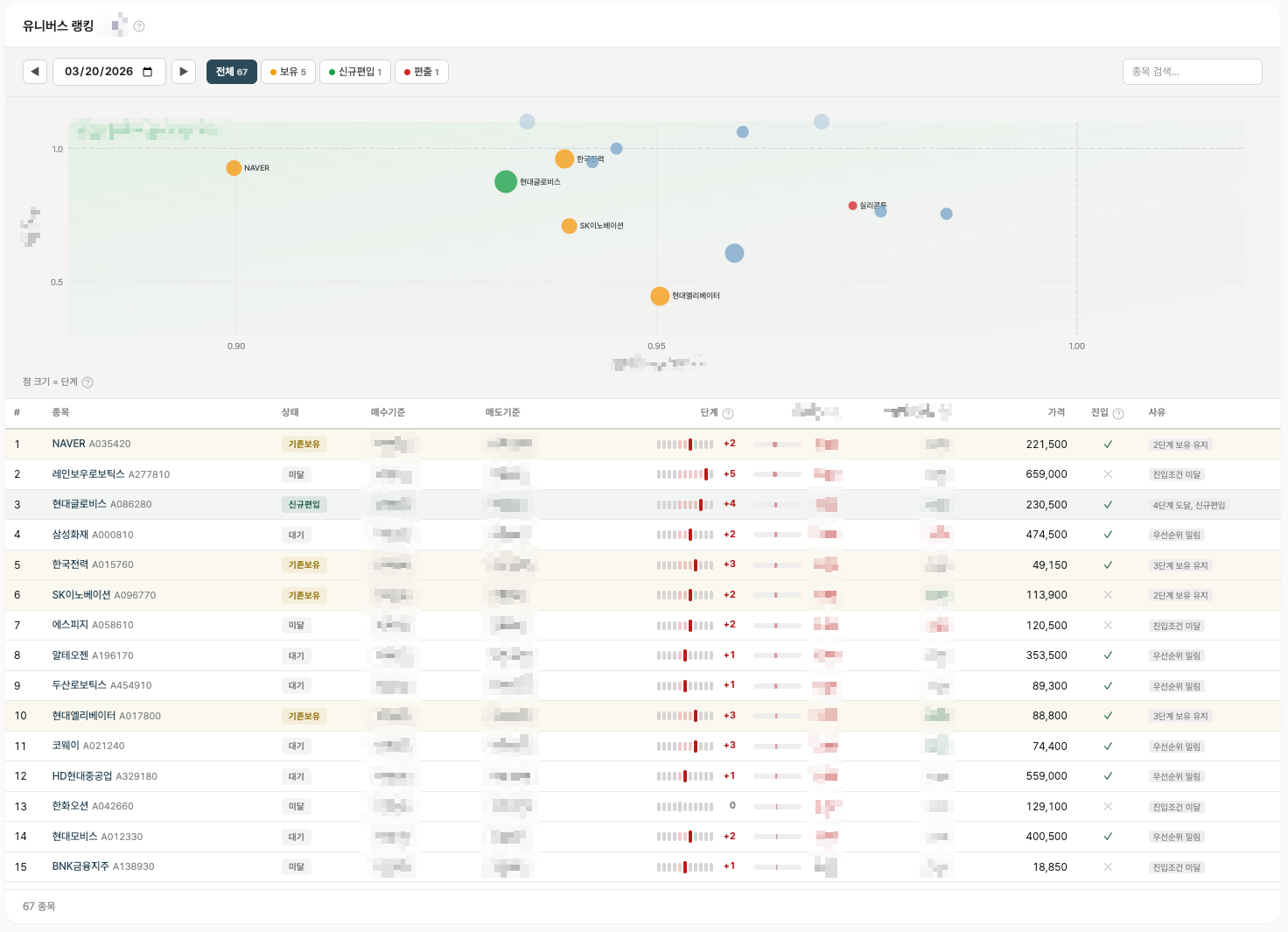Click the 659,000 price cell
Screen dimensions: 1288x932
point(1046,474)
